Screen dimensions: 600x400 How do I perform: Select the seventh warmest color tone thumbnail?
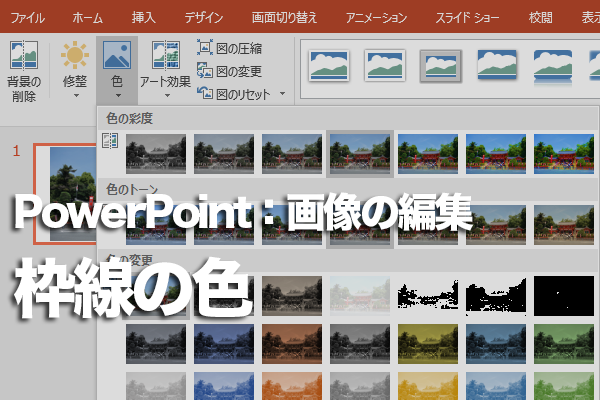tap(564, 225)
